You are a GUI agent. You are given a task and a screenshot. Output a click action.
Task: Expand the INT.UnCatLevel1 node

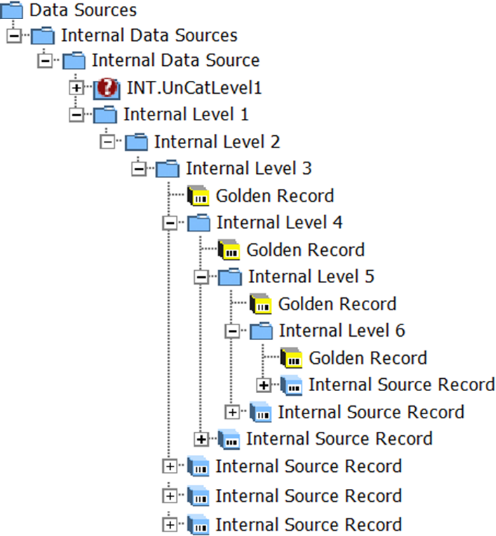77,88
